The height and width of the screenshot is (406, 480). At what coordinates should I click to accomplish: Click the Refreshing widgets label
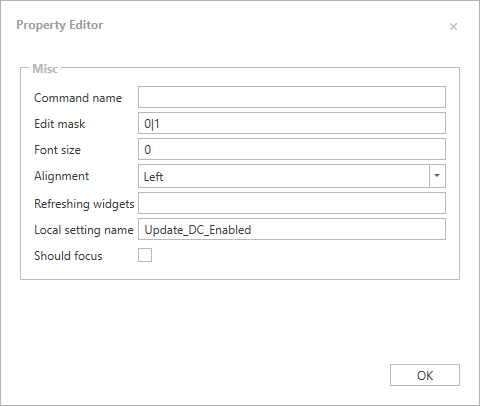tap(84, 204)
